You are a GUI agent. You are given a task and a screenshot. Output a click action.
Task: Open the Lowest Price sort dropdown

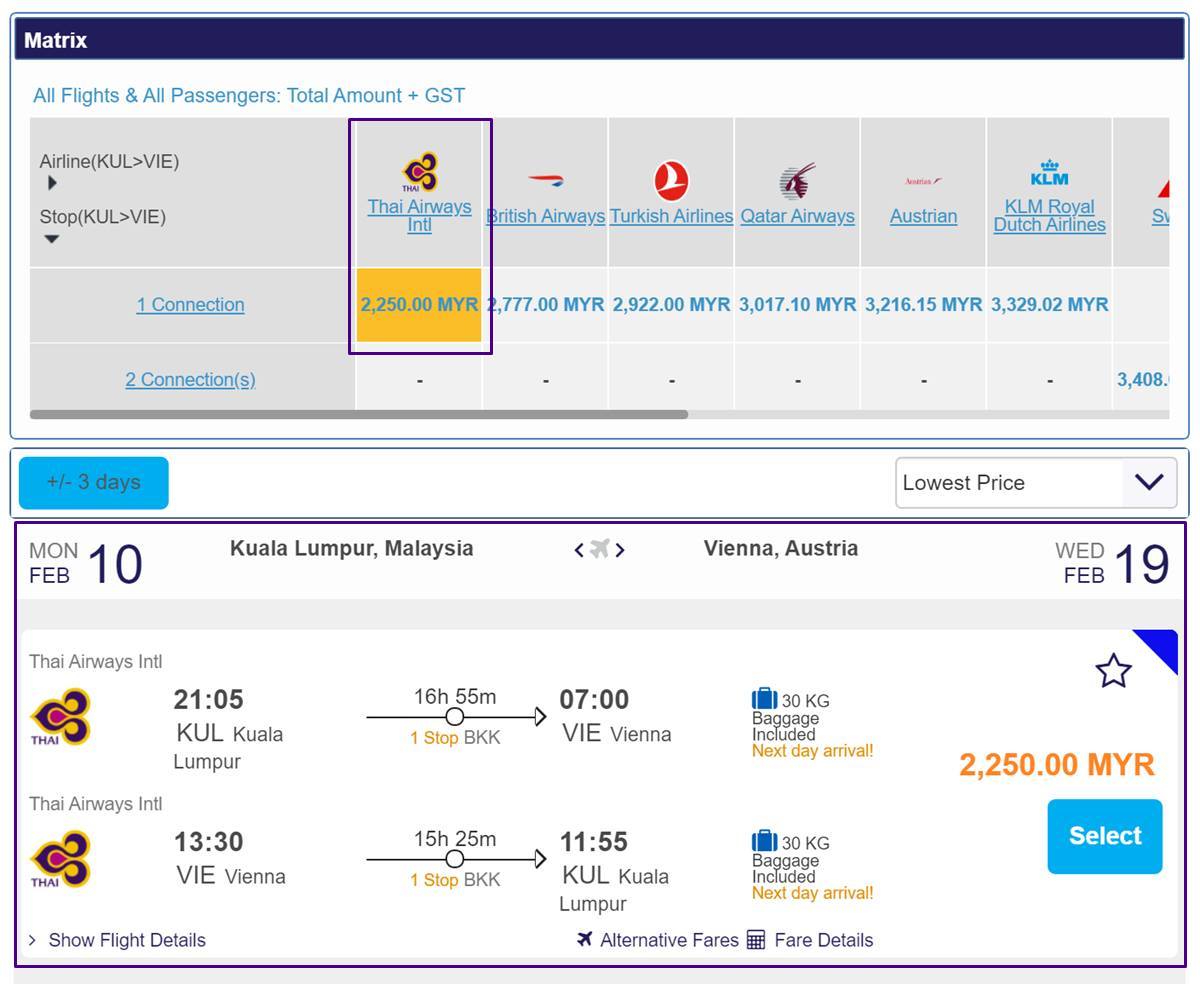[x=1036, y=482]
